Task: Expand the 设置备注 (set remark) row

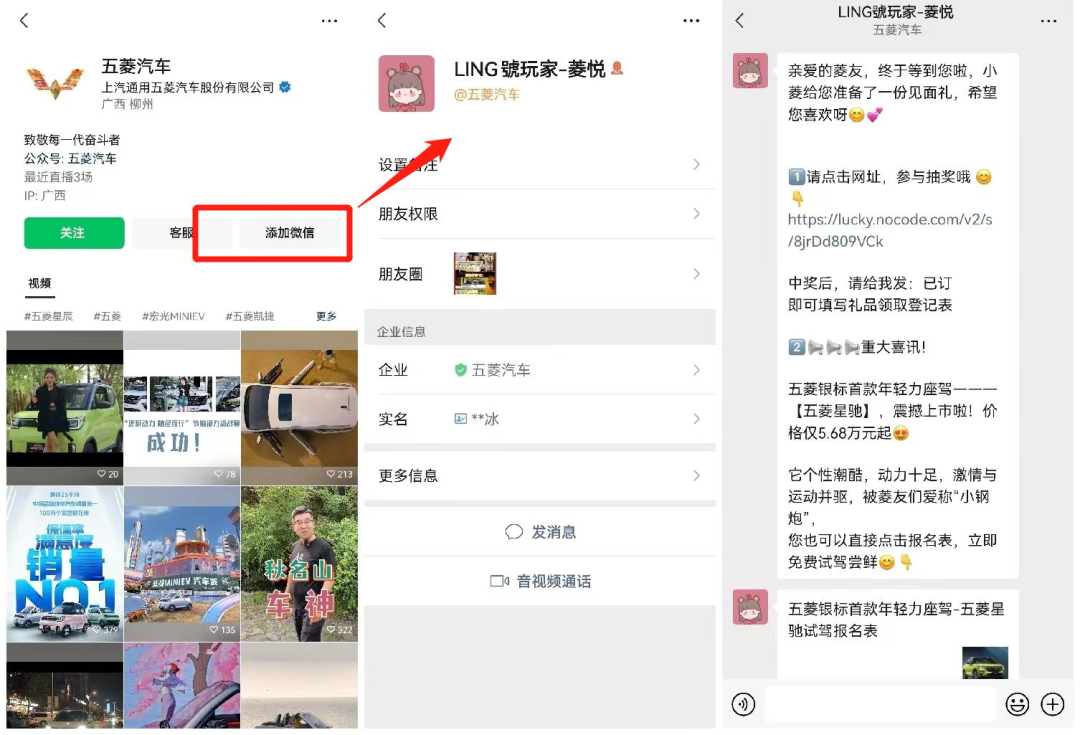Action: coord(540,165)
